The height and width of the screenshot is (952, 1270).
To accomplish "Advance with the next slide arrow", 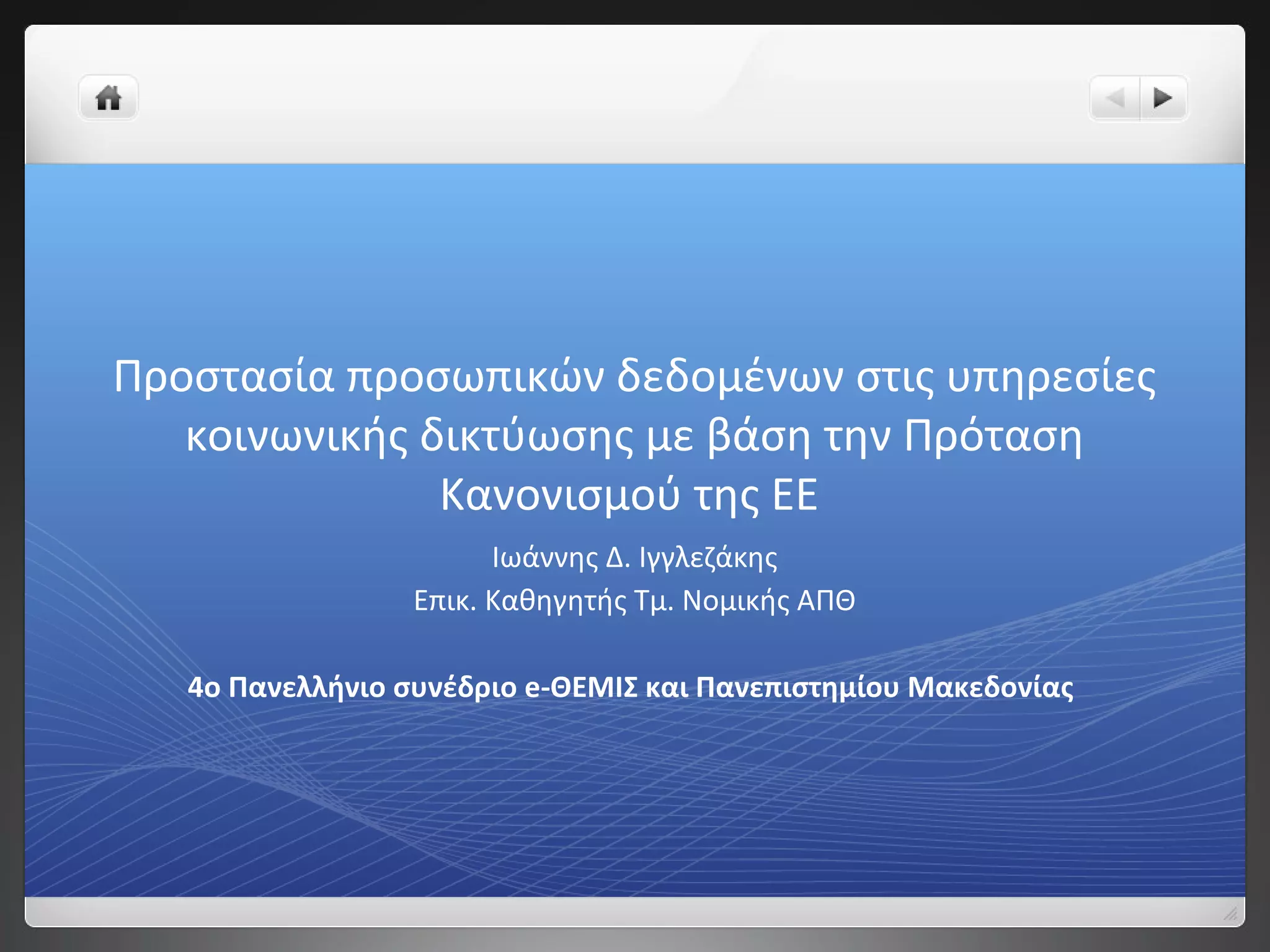I will (x=1163, y=98).
